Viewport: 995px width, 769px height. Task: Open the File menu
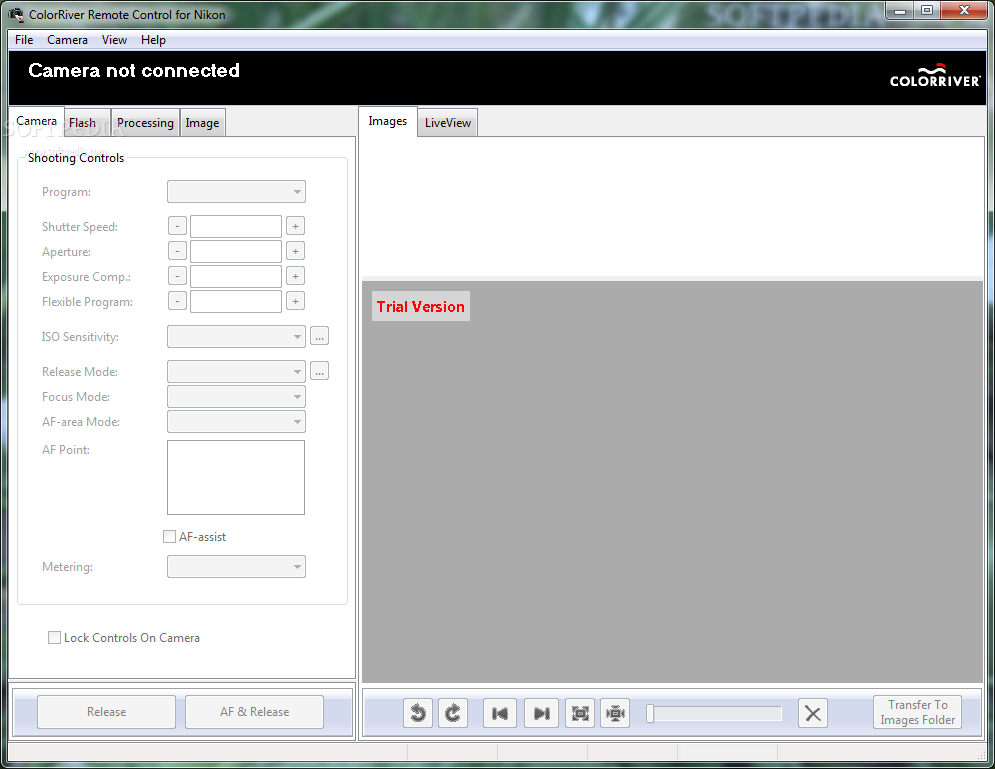click(24, 40)
